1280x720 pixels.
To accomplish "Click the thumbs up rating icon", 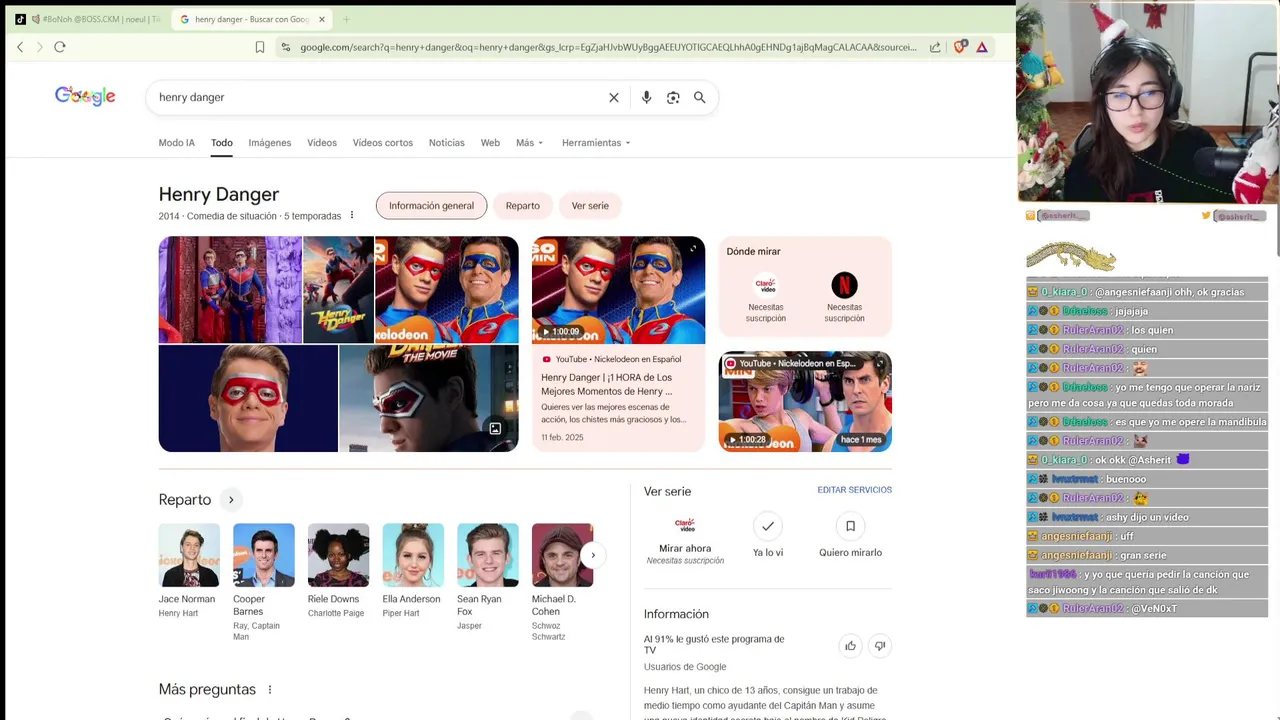I will click(x=850, y=646).
